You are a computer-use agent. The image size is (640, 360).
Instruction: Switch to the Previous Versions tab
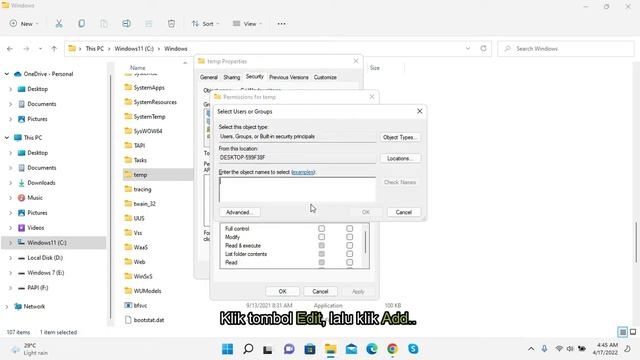(289, 77)
